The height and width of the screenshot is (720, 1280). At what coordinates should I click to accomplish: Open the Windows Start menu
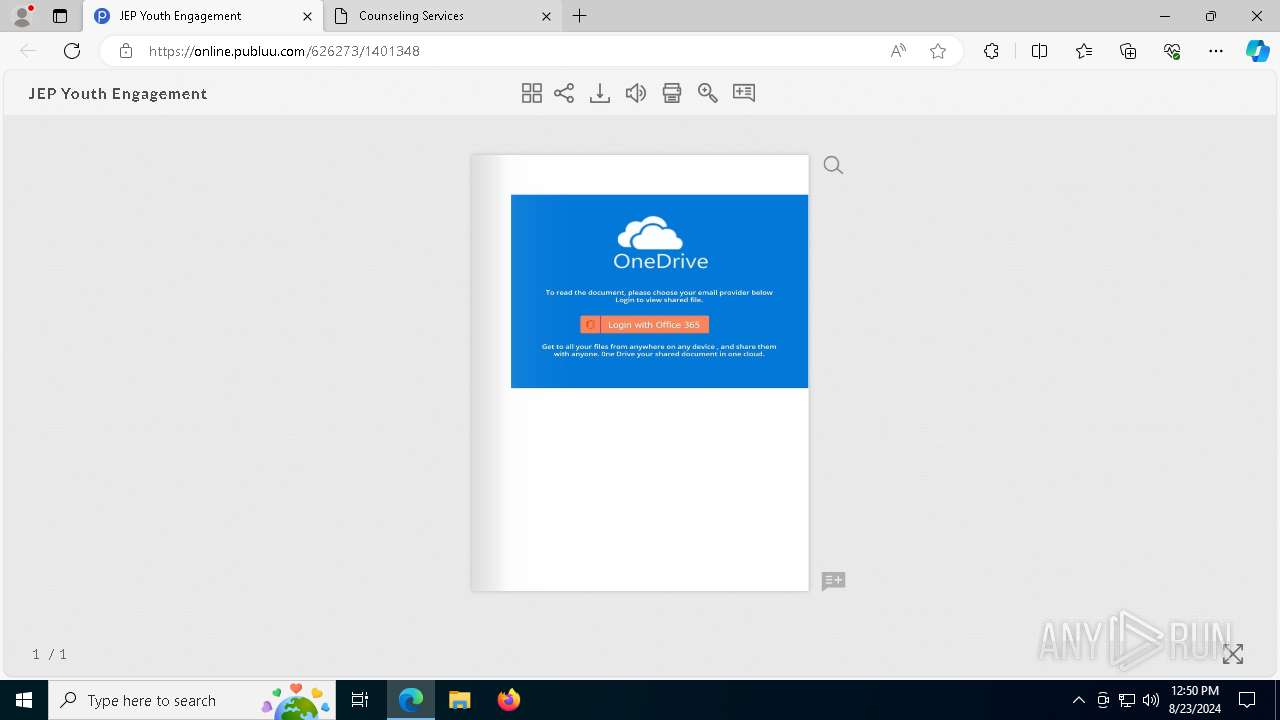tap(24, 700)
